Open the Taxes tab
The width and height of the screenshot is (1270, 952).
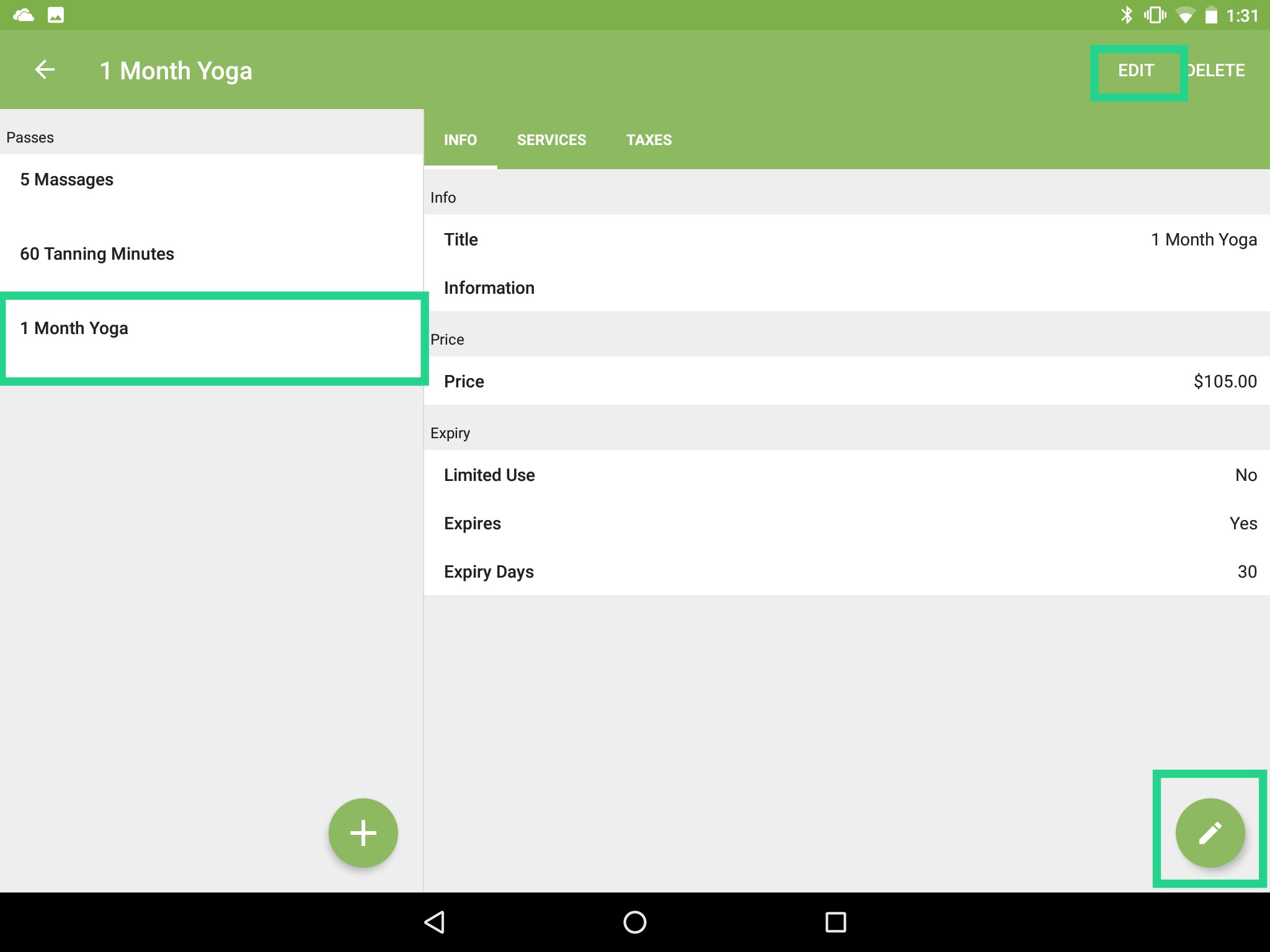pyautogui.click(x=649, y=140)
